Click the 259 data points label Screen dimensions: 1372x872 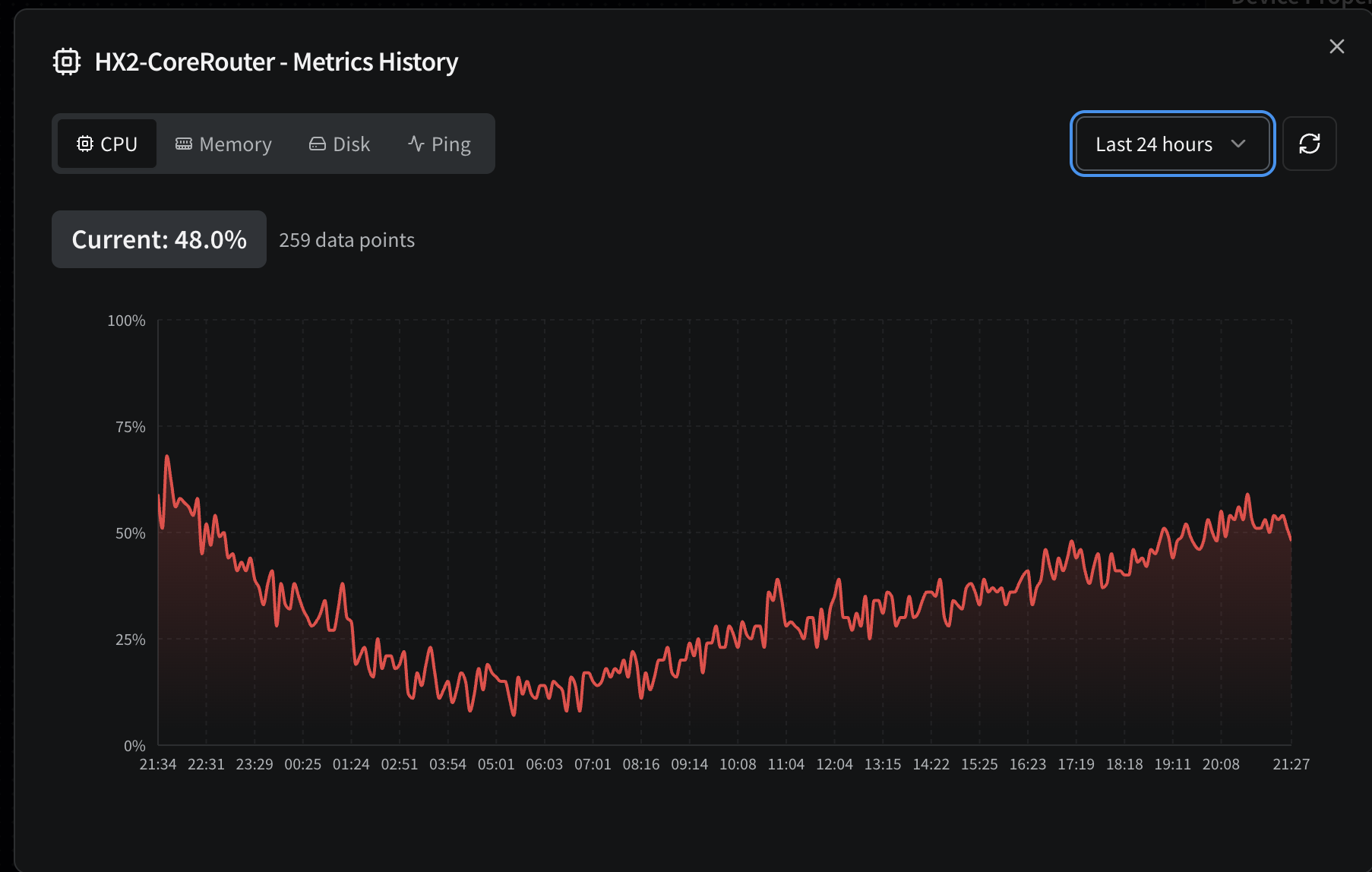pyautogui.click(x=346, y=240)
